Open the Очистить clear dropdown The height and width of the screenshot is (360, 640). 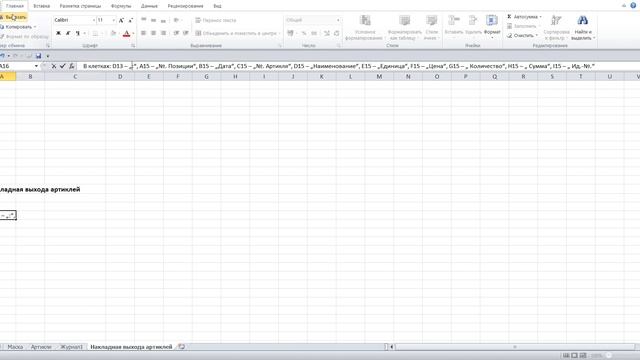(522, 36)
